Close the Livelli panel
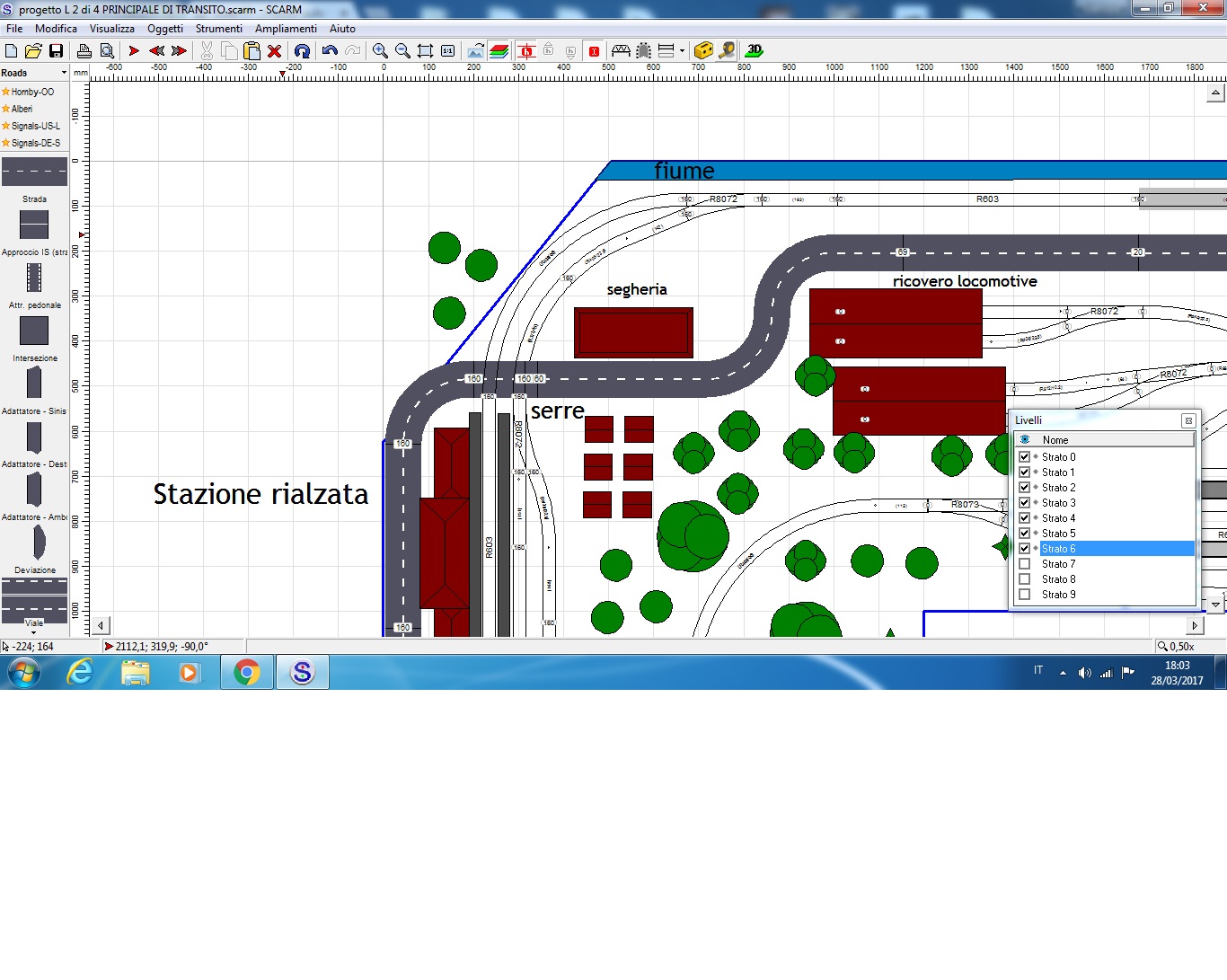This screenshot has width=1227, height=980. pyautogui.click(x=1188, y=420)
